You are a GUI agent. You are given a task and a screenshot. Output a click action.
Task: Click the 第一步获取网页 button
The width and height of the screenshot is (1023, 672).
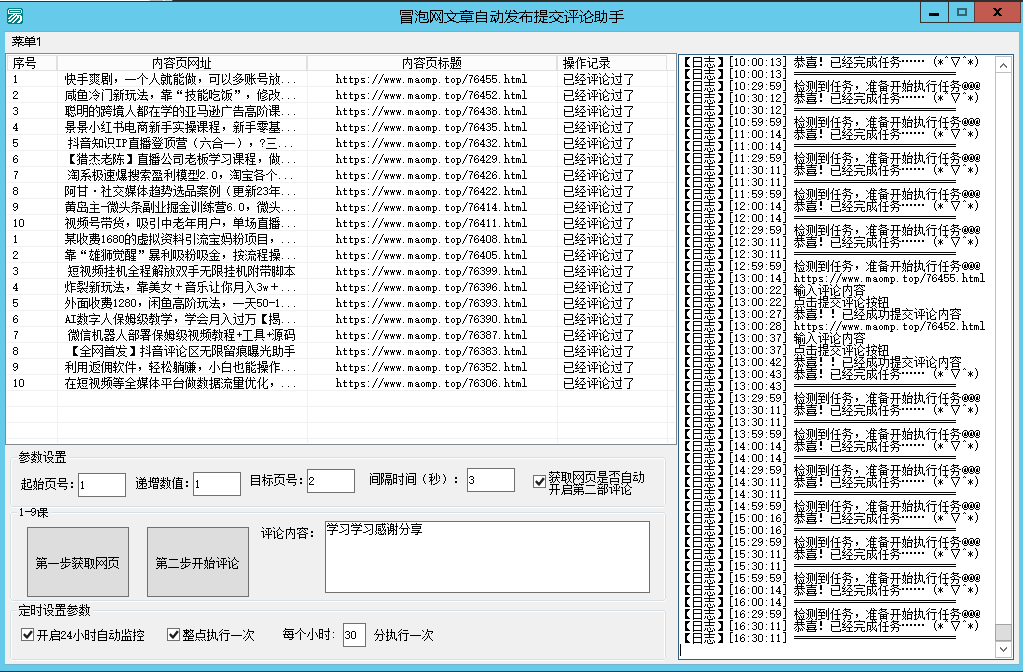[x=78, y=563]
